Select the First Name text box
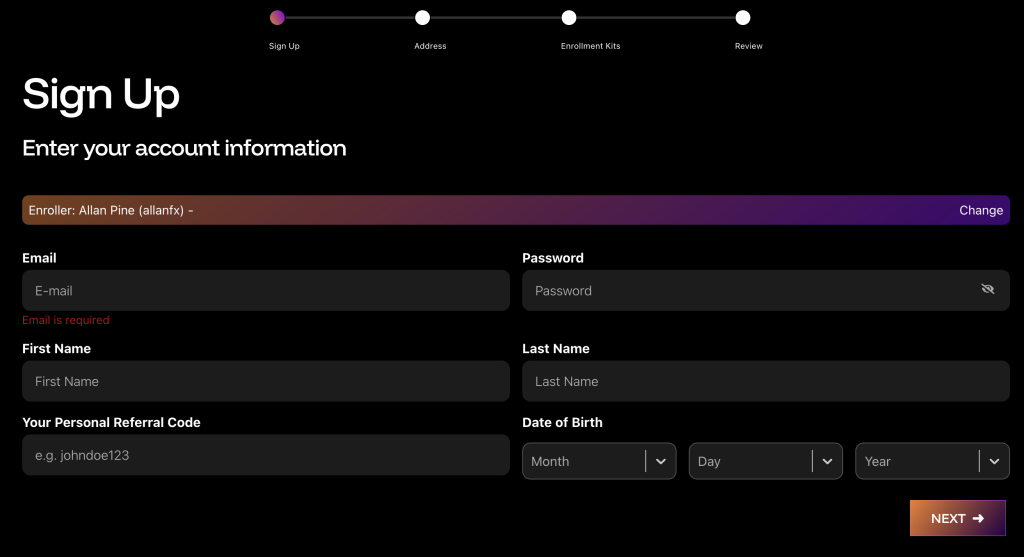The height and width of the screenshot is (557, 1024). [265, 381]
